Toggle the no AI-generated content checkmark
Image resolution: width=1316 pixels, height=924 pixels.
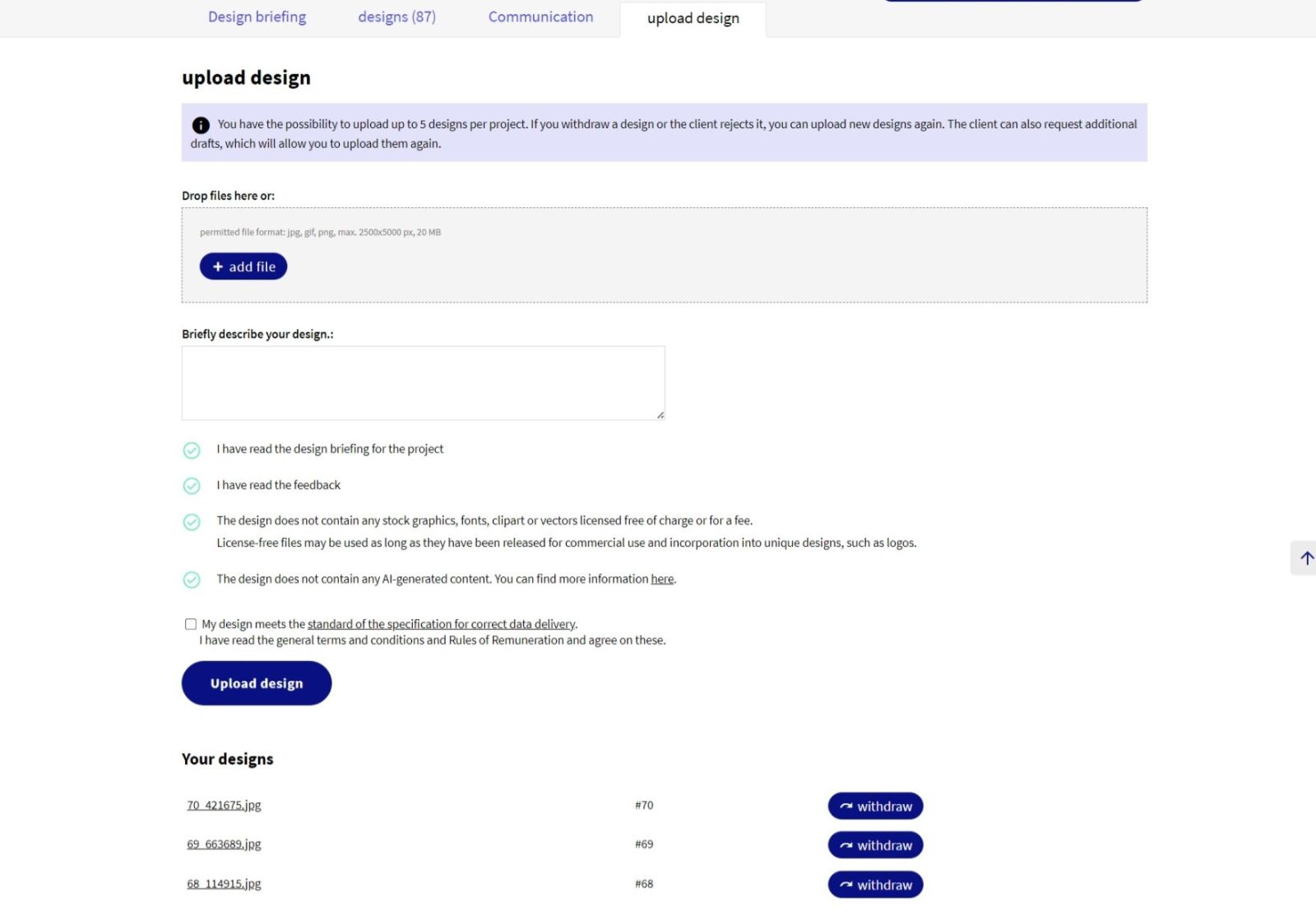pos(192,580)
